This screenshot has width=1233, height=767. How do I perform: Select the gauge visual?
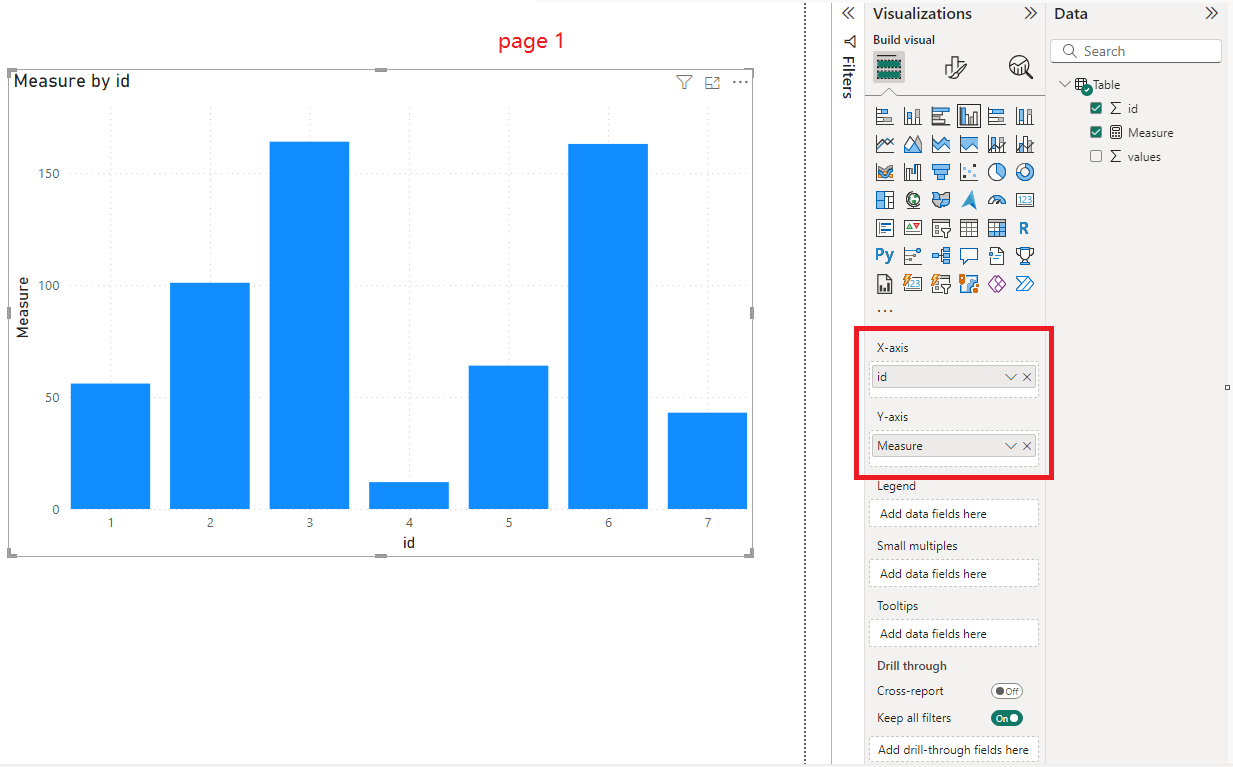[996, 200]
